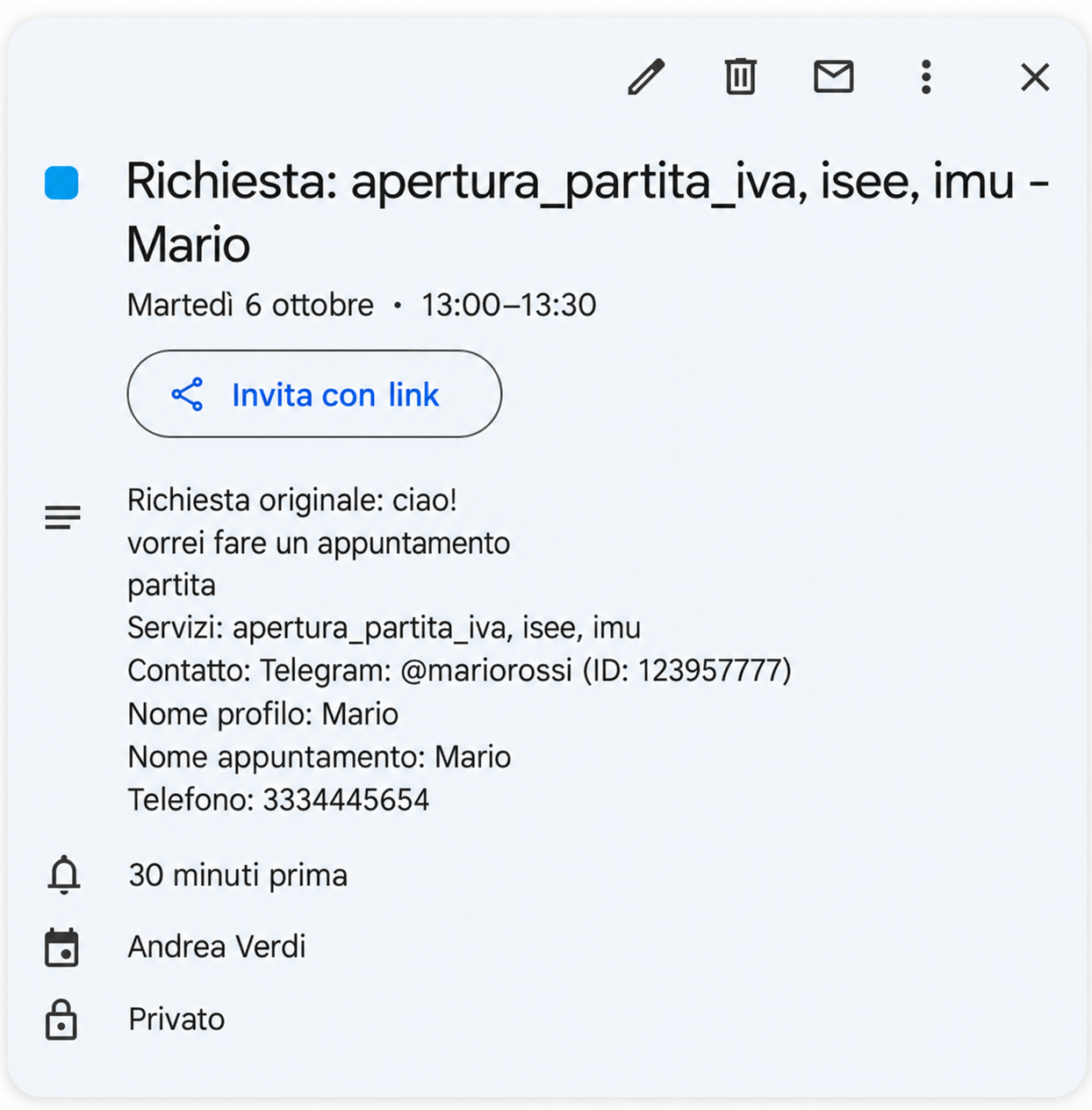Click the 'Servizi: apertura_partita_iva, isee, imu' line
The image size is (1092, 1110).
(384, 628)
